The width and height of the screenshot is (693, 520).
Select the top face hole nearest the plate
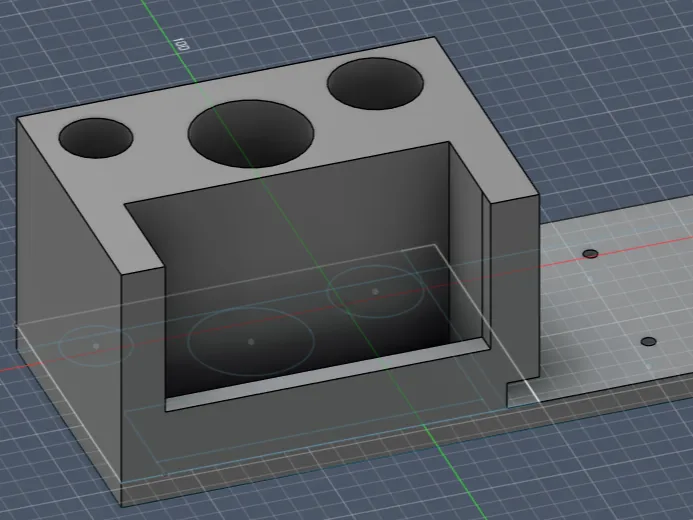[376, 84]
